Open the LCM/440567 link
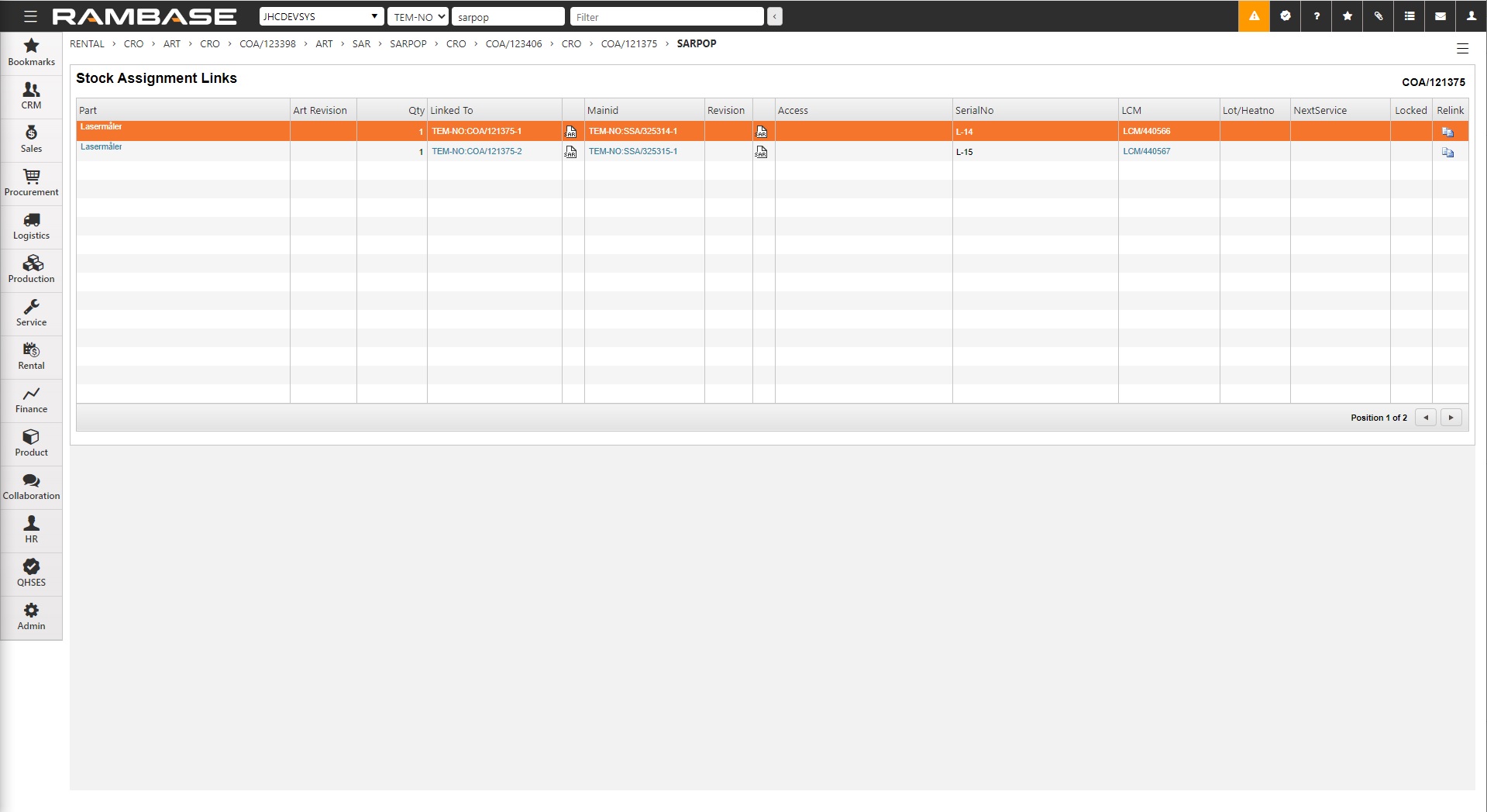Viewport: 1487px width, 812px height. point(1146,152)
